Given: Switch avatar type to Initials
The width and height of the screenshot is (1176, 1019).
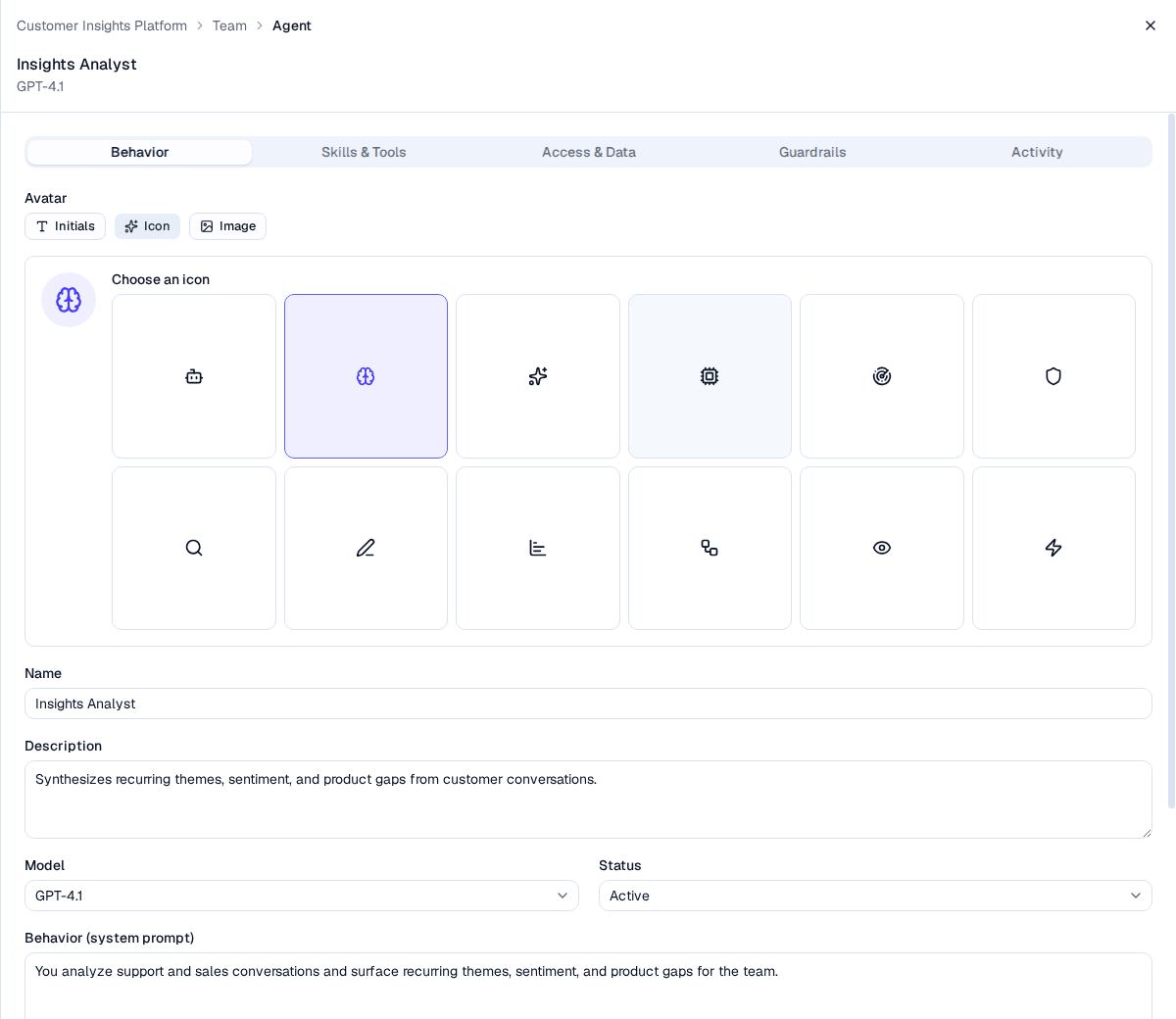Looking at the screenshot, I should [x=65, y=226].
